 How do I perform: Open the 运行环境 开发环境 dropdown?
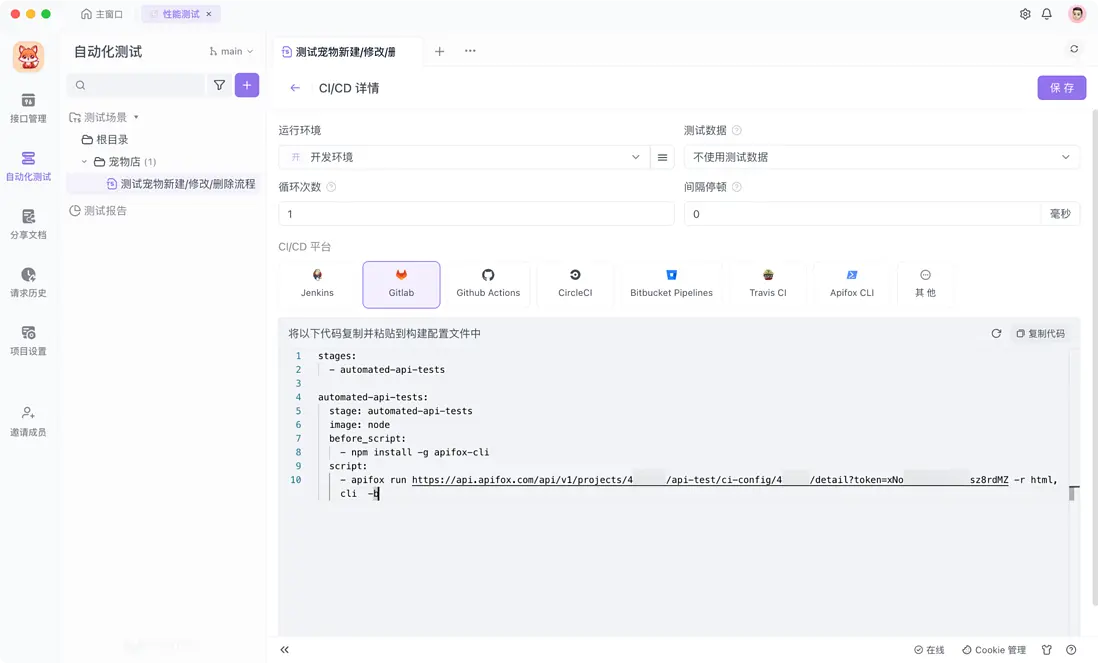[x=464, y=158]
